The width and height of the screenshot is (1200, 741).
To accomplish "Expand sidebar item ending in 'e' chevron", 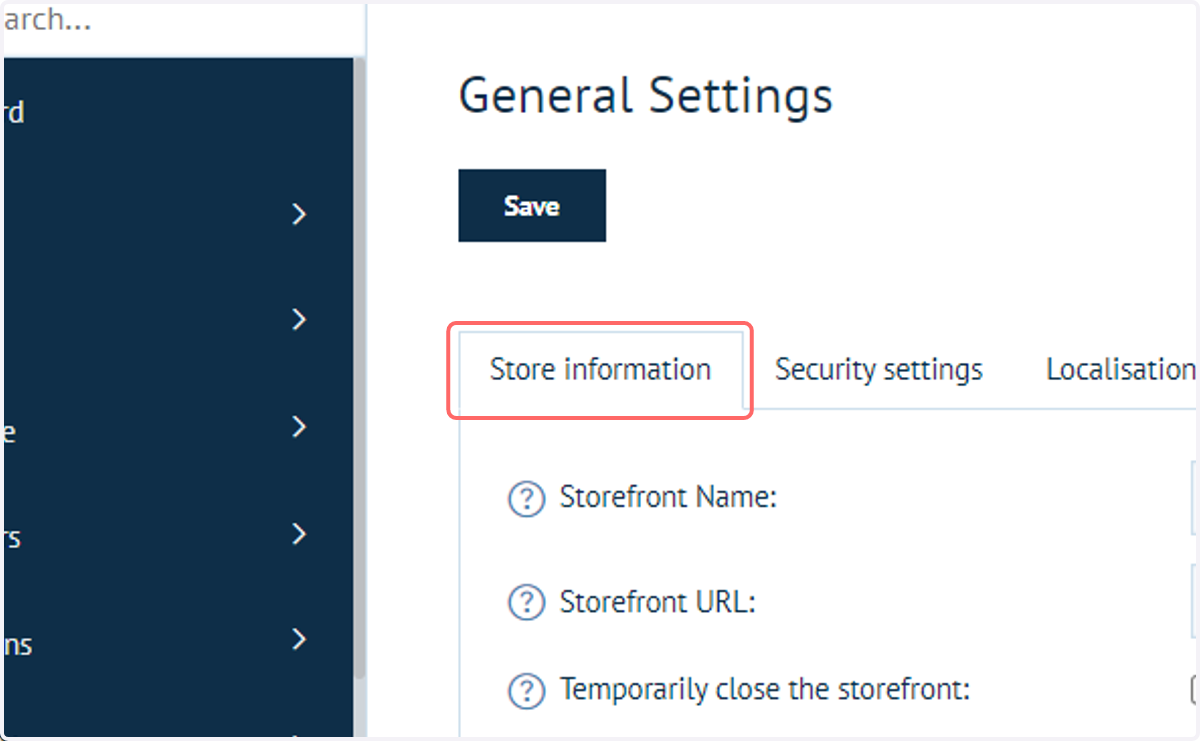I will pyautogui.click(x=298, y=427).
